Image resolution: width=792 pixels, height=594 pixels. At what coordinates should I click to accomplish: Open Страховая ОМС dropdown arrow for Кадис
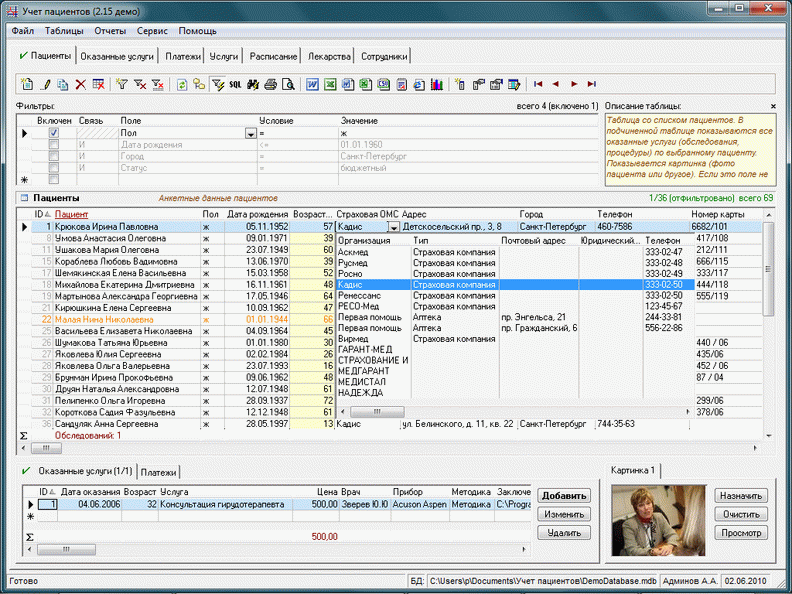(393, 228)
